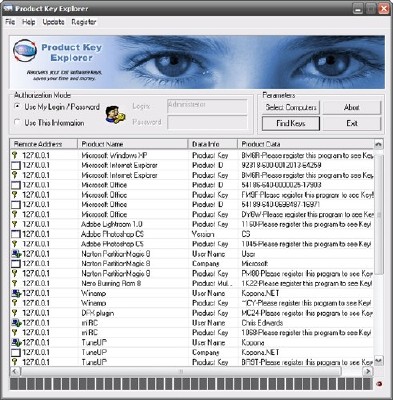Click the user icon on the Winamp User Name row
The image size is (393, 400).
click(x=16, y=293)
